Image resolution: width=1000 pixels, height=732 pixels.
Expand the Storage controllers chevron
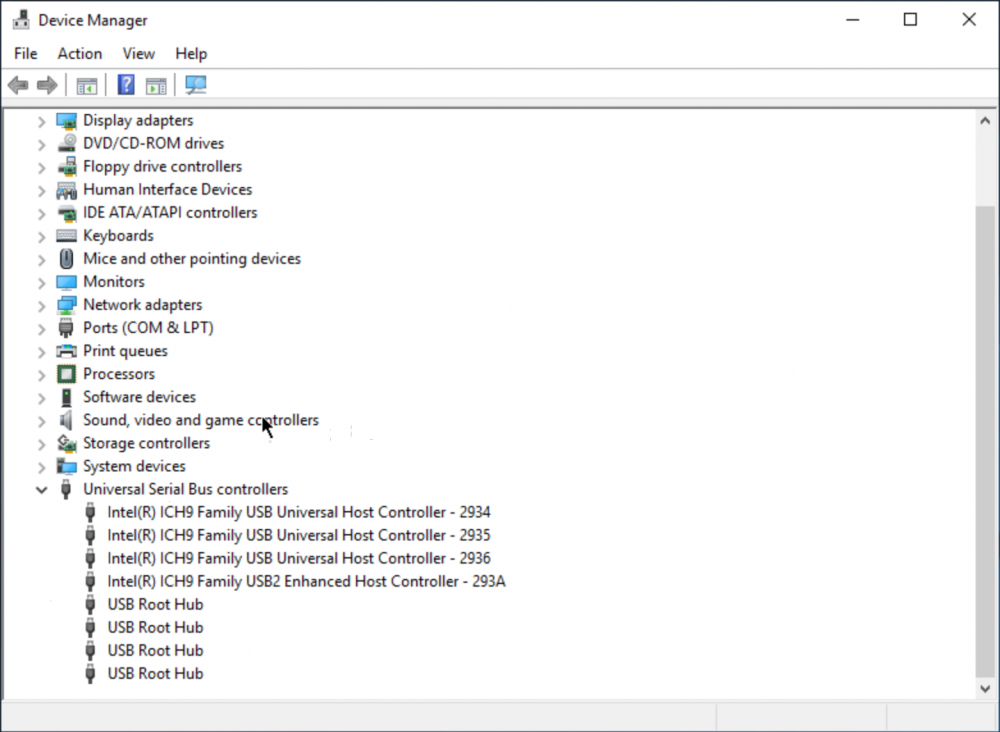(x=41, y=444)
